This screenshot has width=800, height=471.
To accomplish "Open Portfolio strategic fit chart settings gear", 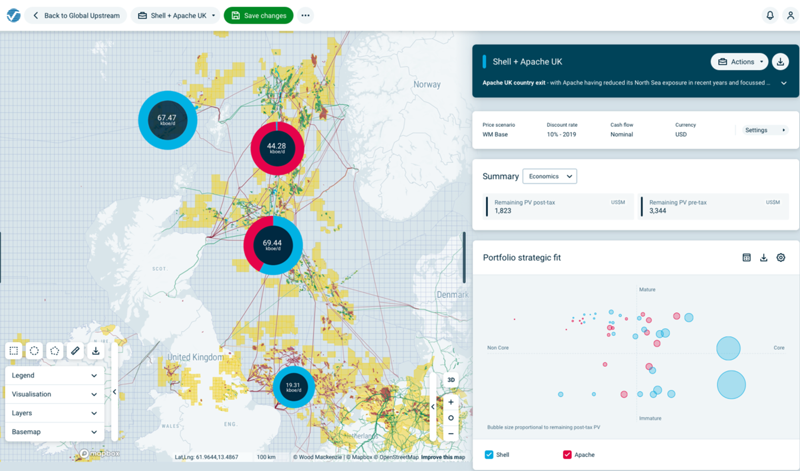I will (x=781, y=258).
